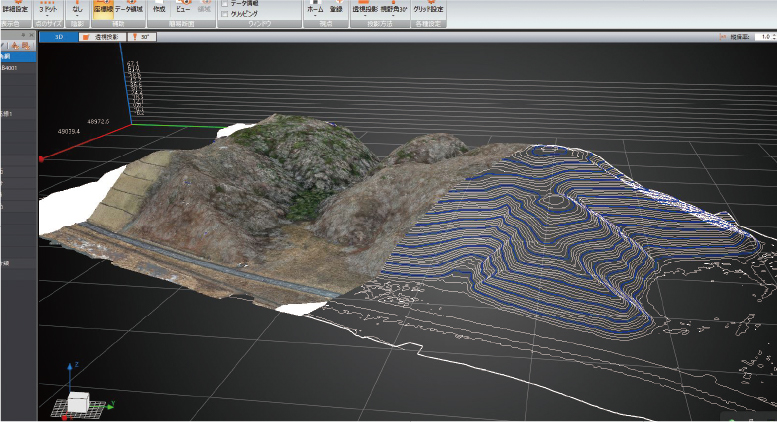Open グリッド設定 grid settings
Viewport: 777px width, 422px height.
click(x=429, y=9)
